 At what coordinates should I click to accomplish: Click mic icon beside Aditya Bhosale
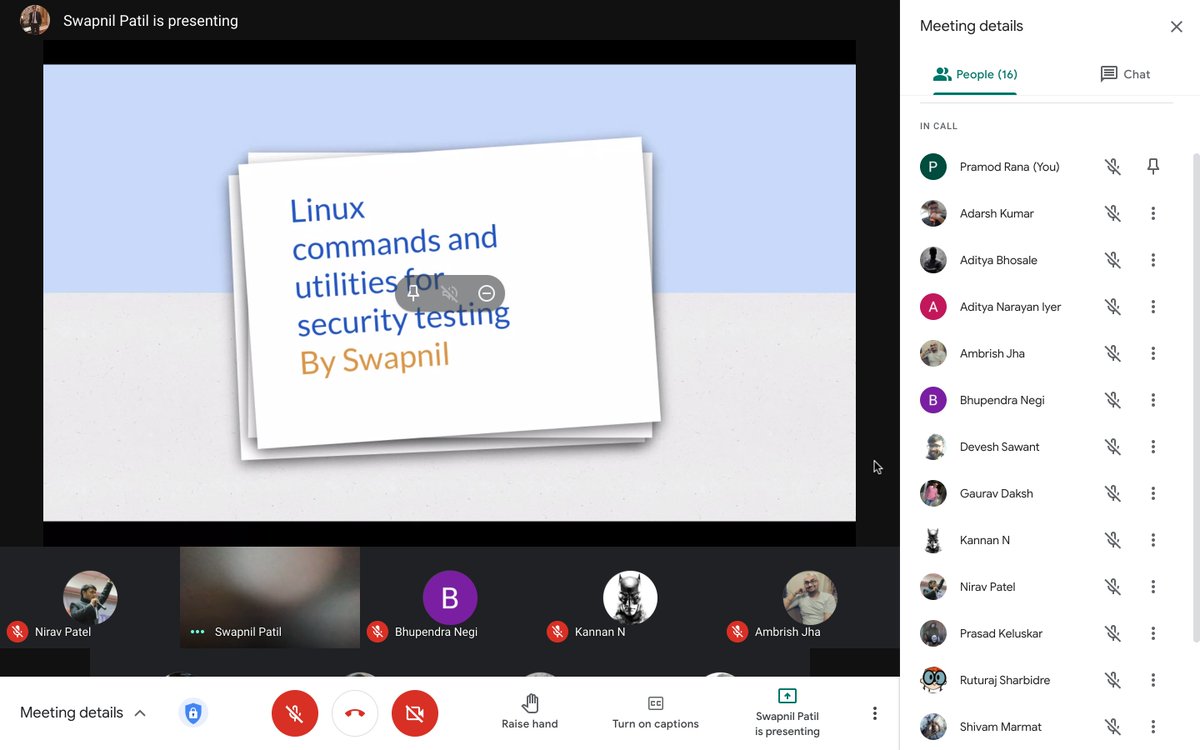point(1112,260)
